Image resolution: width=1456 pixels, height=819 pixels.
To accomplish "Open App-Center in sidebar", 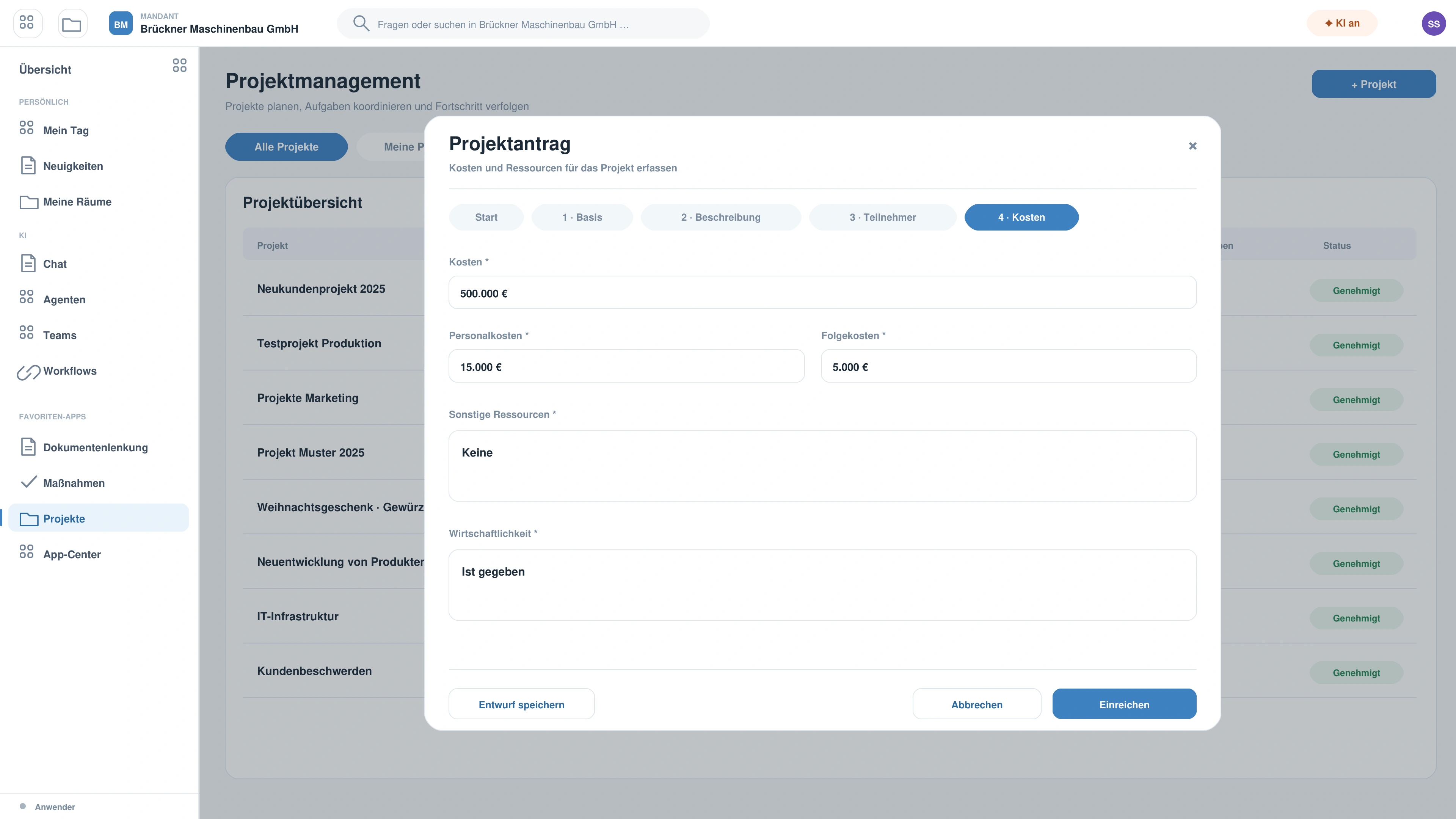I will point(98,553).
